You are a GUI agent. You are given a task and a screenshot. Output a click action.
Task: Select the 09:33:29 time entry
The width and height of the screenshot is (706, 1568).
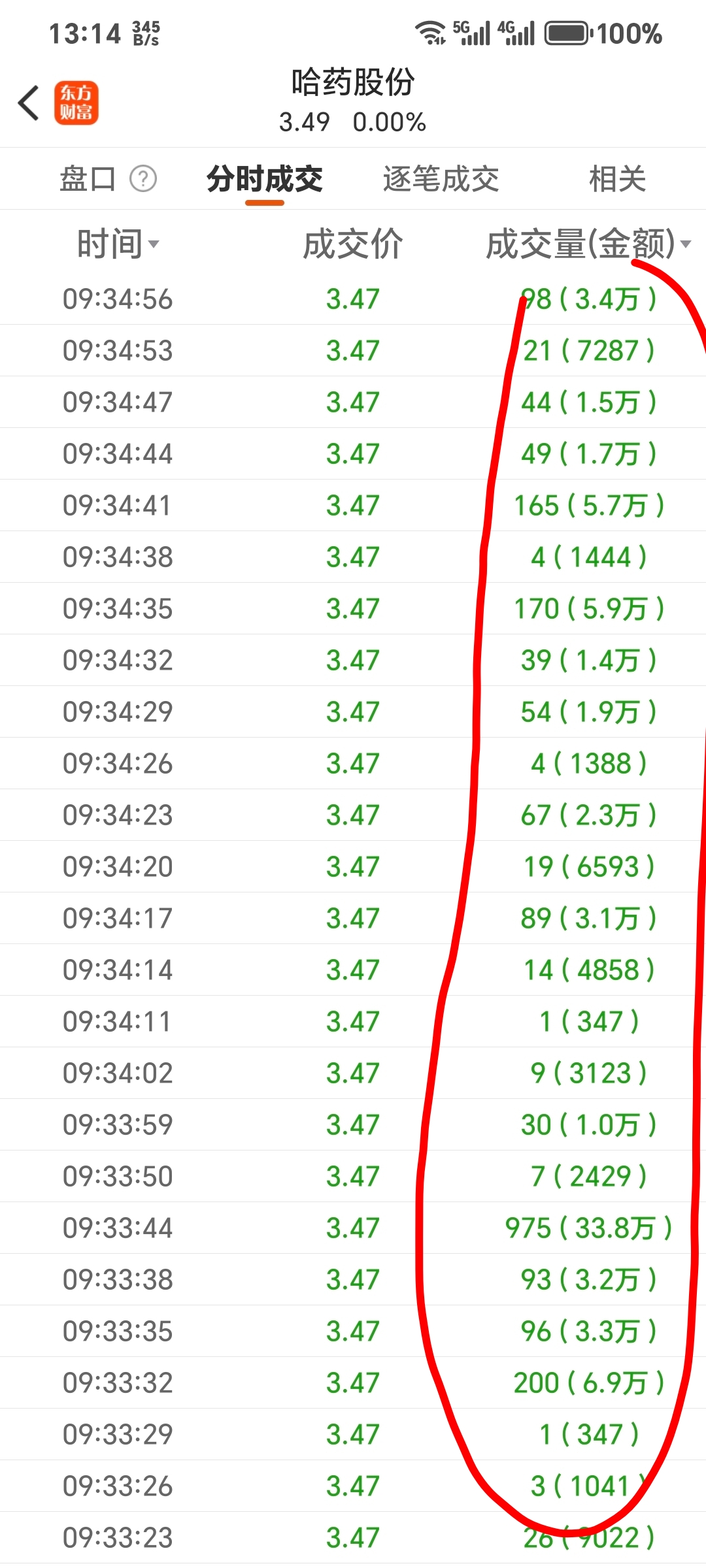[118, 1435]
